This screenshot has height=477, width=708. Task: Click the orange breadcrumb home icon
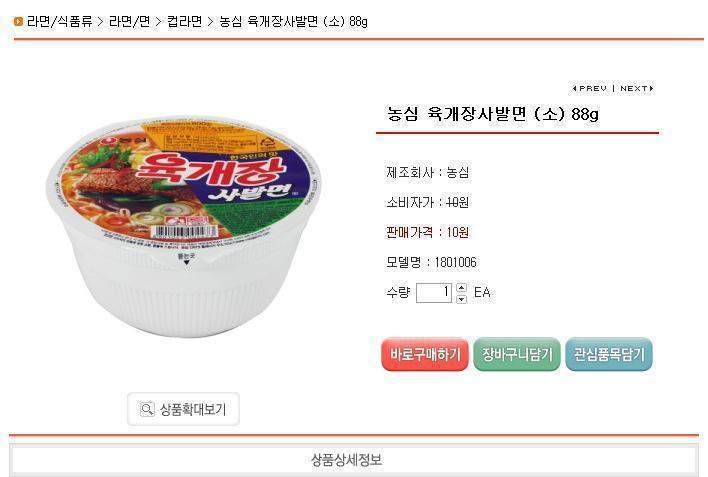point(17,21)
